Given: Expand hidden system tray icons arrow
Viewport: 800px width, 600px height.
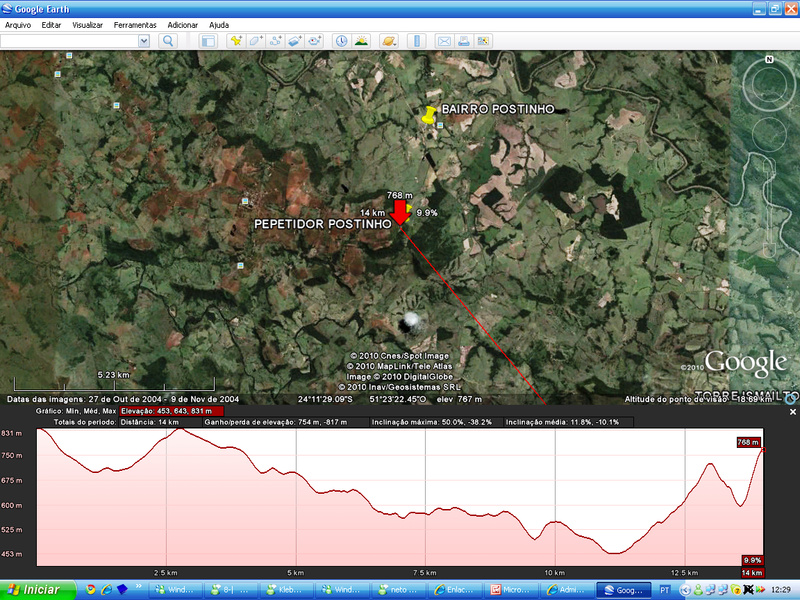Looking at the screenshot, I should coord(685,590).
